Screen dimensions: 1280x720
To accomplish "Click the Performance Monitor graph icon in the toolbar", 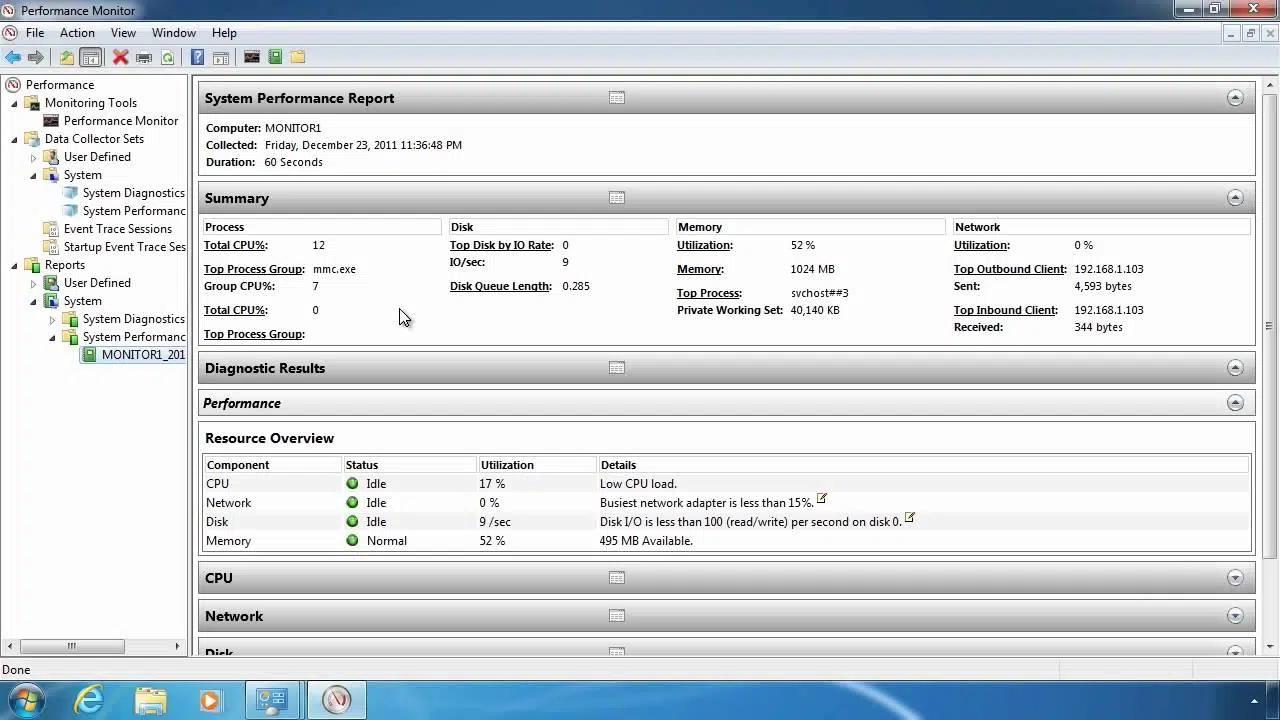I will coord(252,57).
